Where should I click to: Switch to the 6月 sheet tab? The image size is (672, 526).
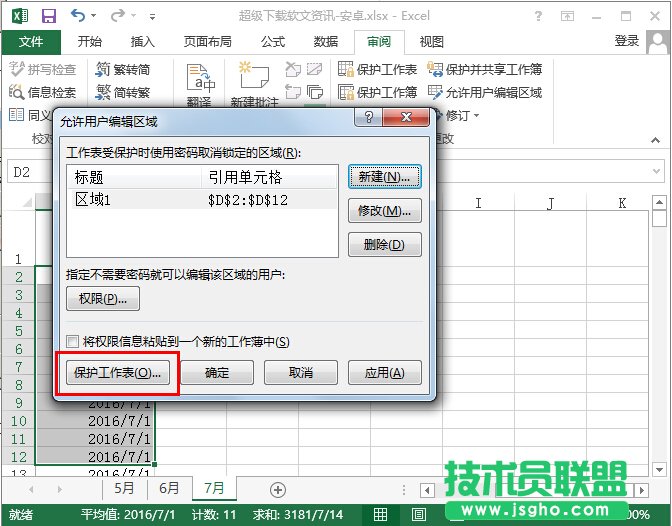(170, 489)
